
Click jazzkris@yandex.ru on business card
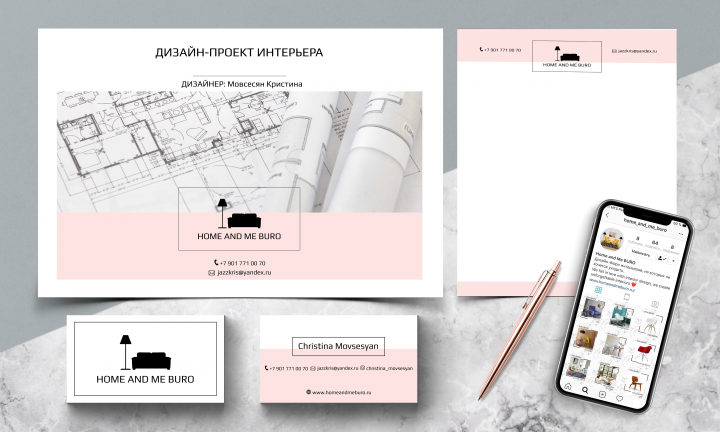coord(337,368)
